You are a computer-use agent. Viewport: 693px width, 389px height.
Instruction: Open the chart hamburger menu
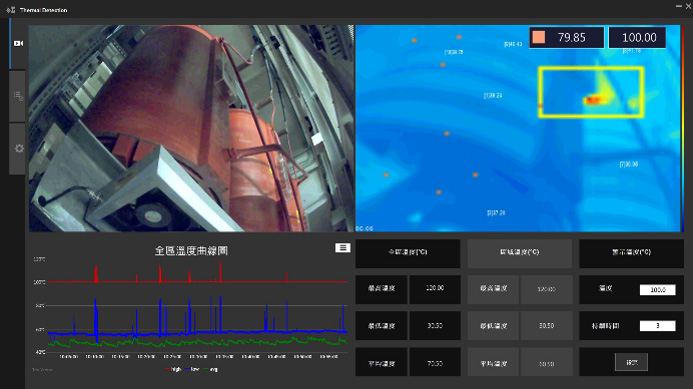coord(343,248)
